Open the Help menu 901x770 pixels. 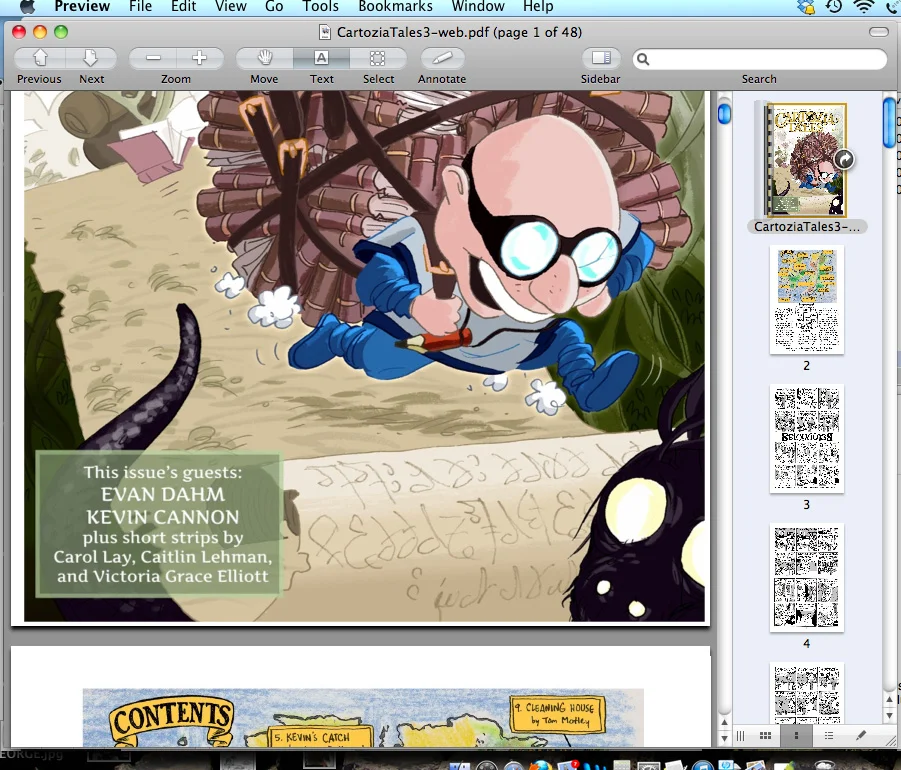[538, 6]
